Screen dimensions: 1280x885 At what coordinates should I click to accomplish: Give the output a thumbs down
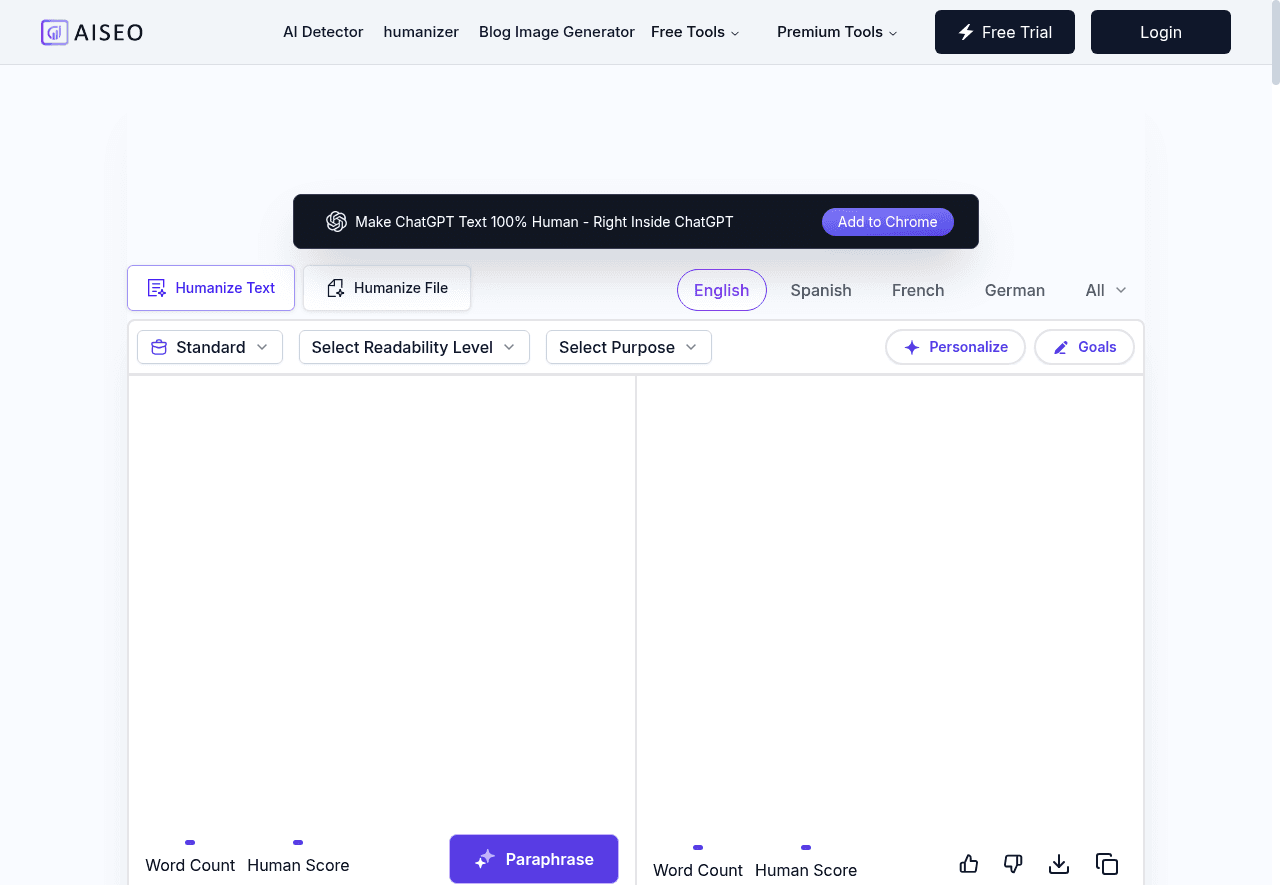pyautogui.click(x=1013, y=863)
